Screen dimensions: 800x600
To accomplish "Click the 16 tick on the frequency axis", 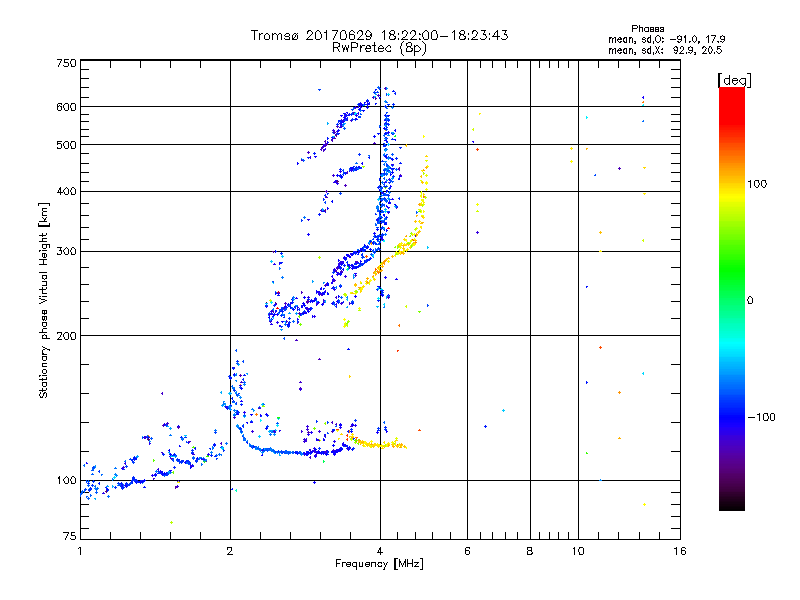I will pos(679,551).
